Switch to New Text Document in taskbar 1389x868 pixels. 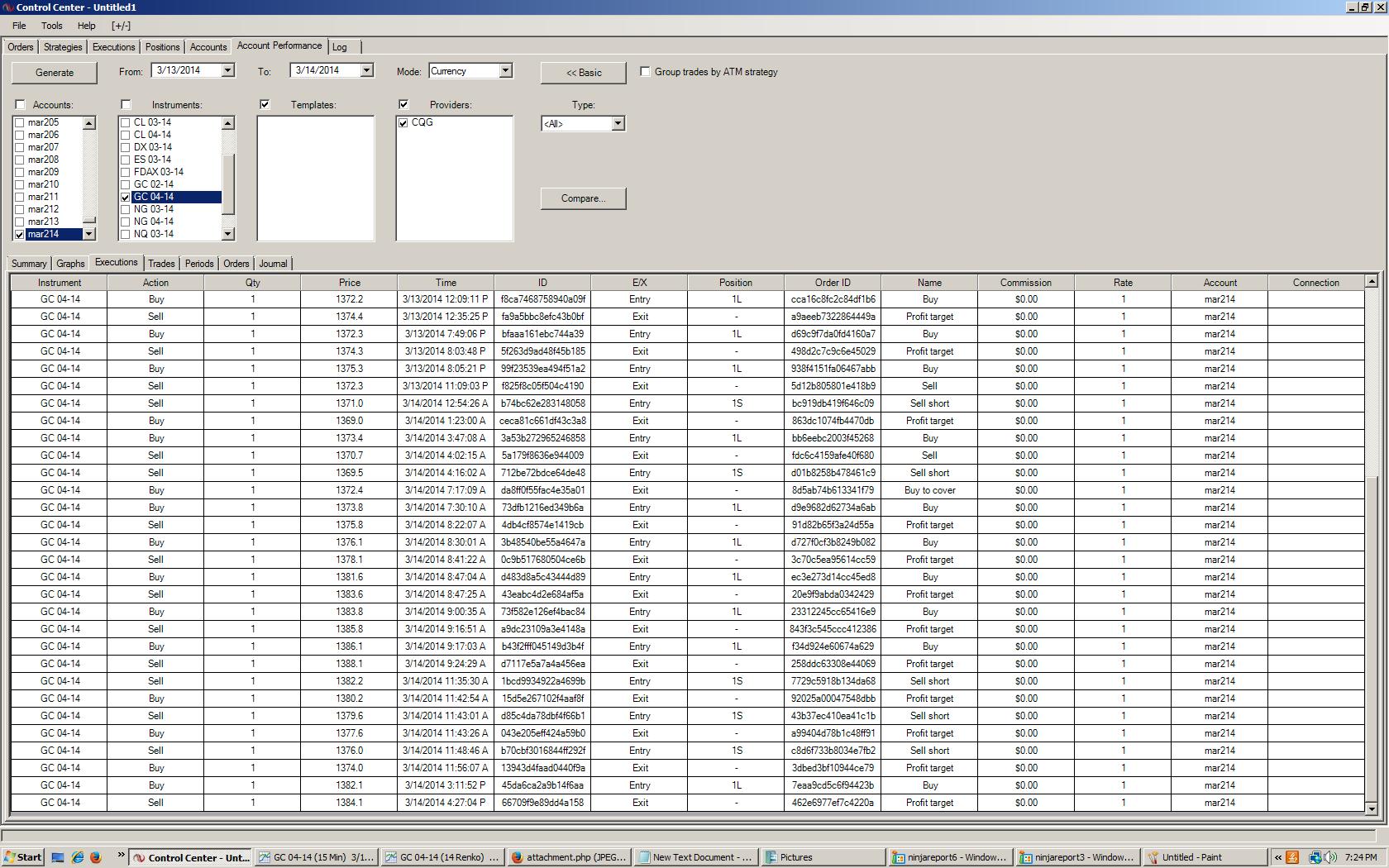(x=695, y=857)
